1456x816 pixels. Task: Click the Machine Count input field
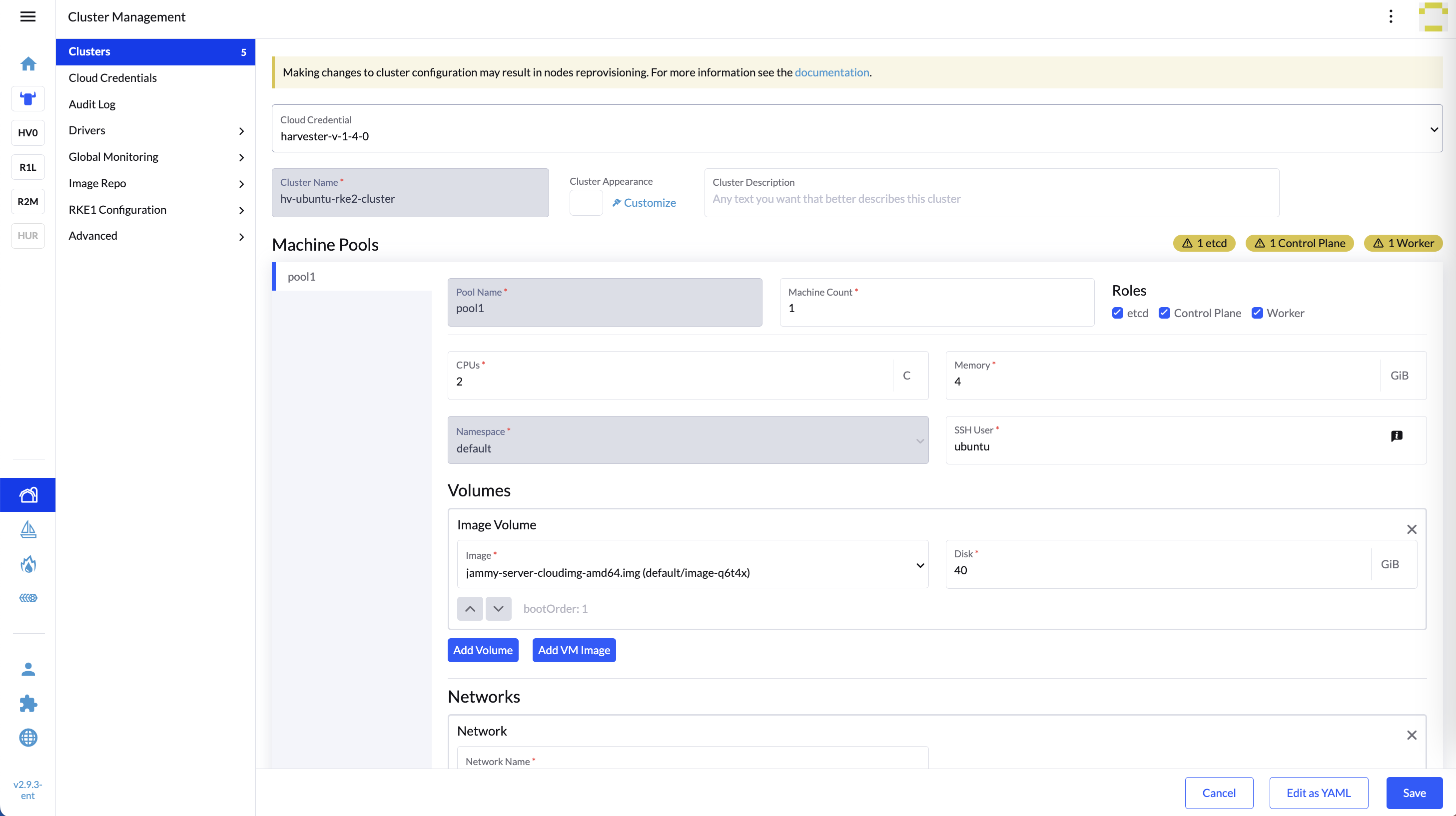[x=936, y=309]
